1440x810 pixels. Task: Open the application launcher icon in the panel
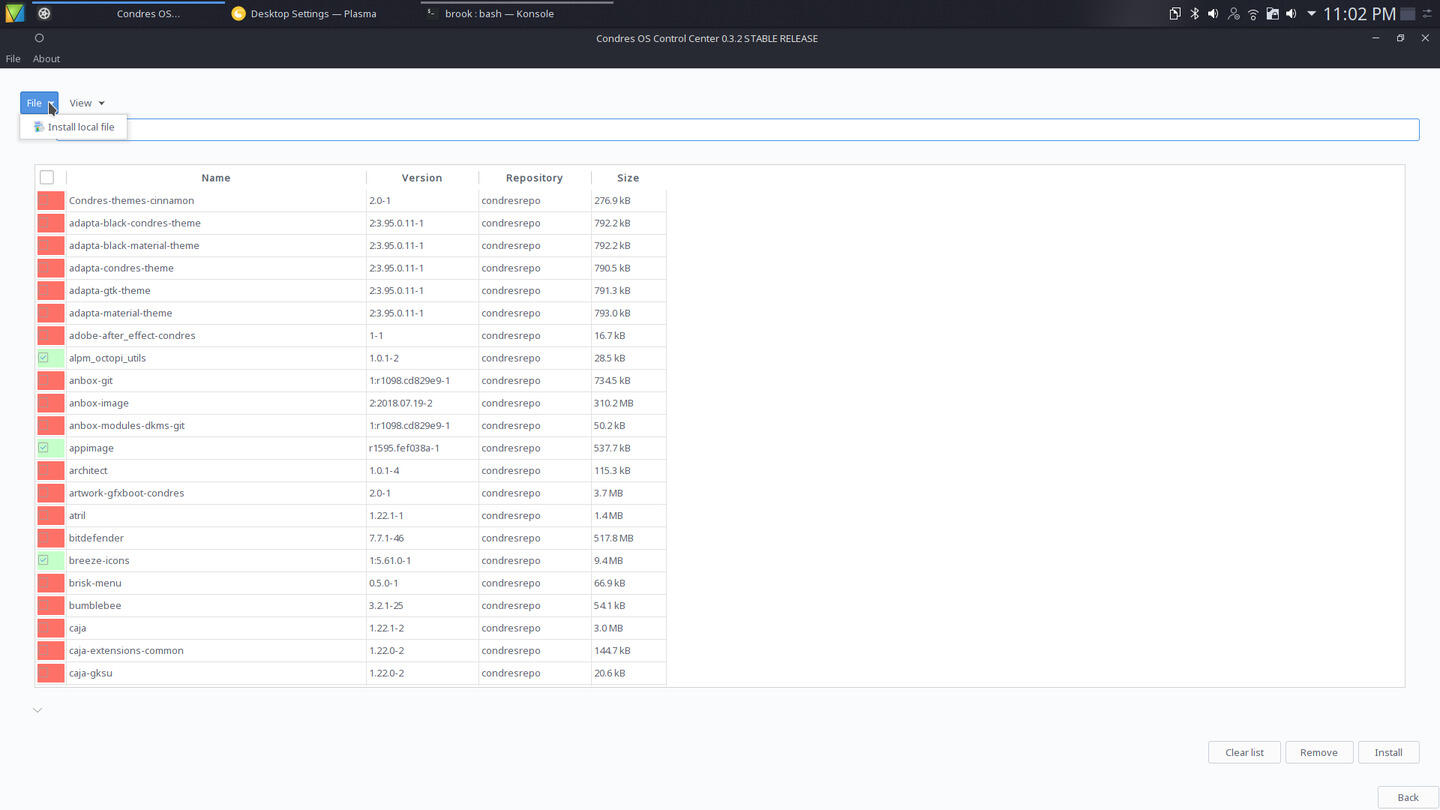coord(14,14)
